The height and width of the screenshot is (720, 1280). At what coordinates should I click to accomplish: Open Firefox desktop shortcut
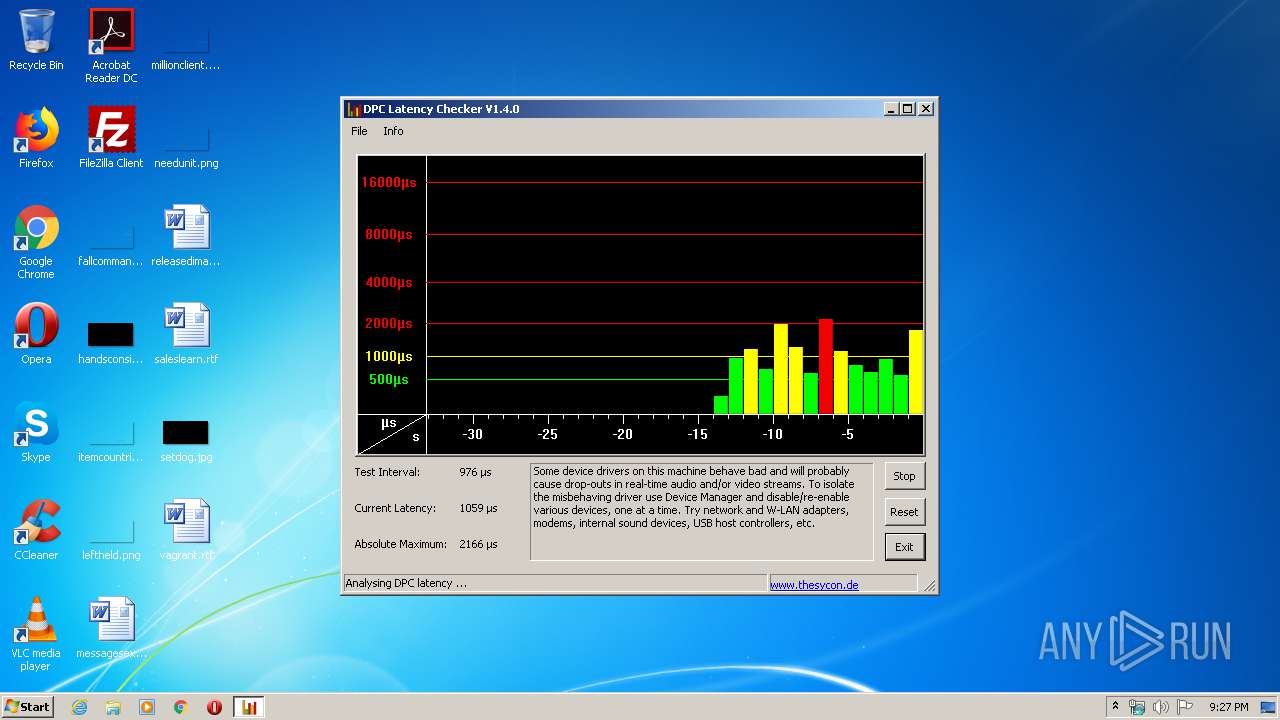click(36, 138)
